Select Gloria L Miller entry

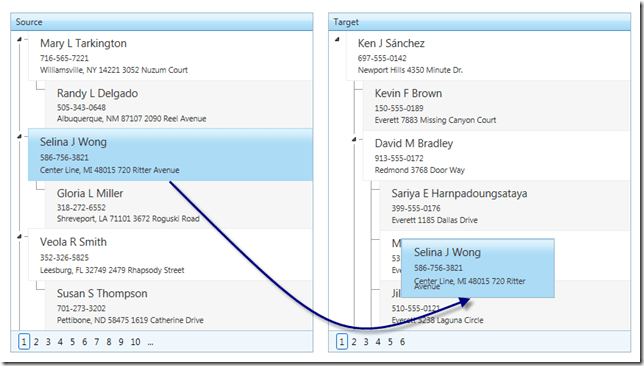(x=179, y=205)
